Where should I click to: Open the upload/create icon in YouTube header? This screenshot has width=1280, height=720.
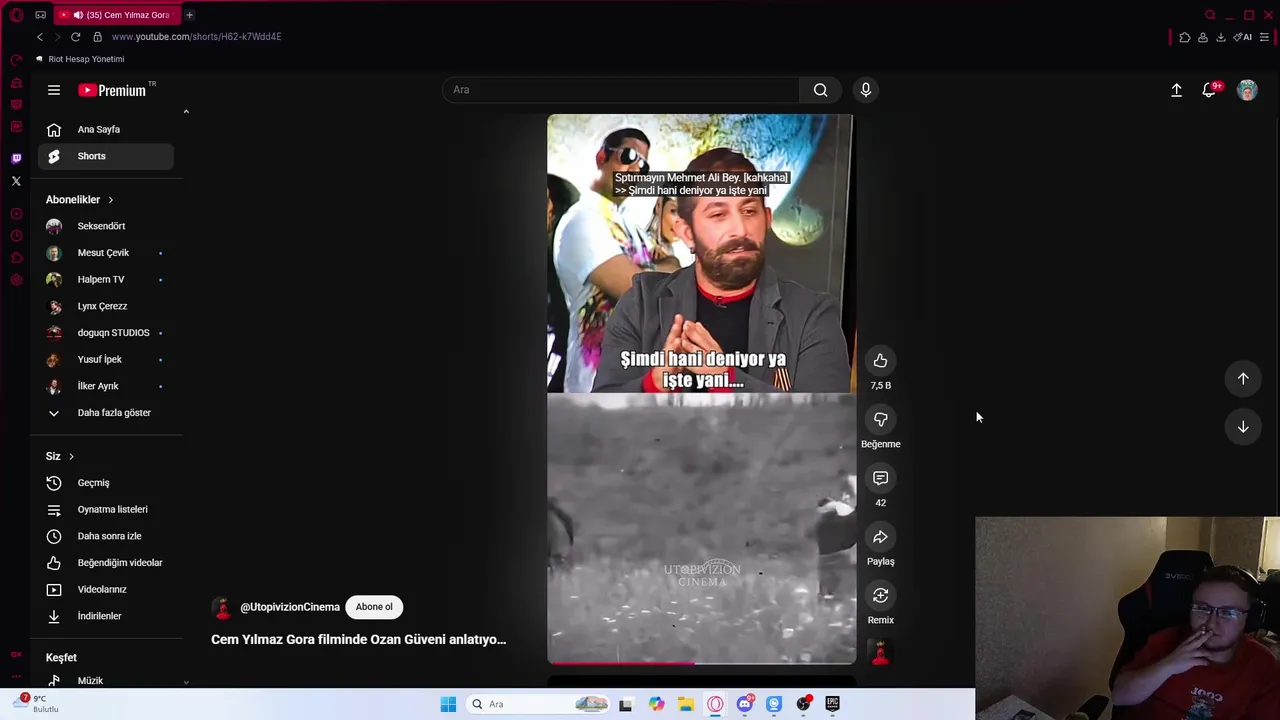(1177, 90)
